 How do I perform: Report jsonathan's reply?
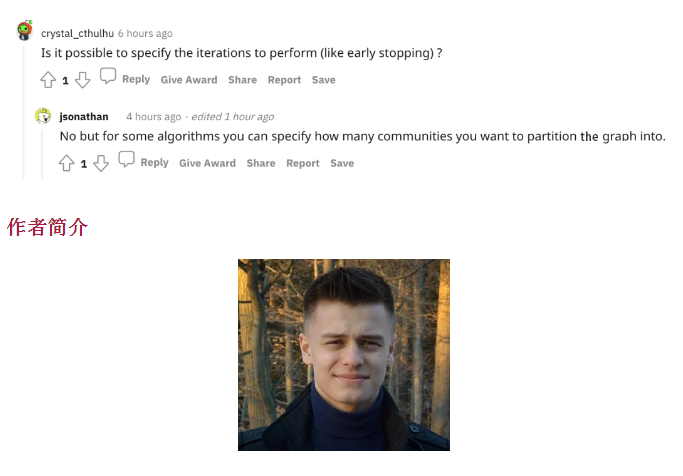[303, 163]
